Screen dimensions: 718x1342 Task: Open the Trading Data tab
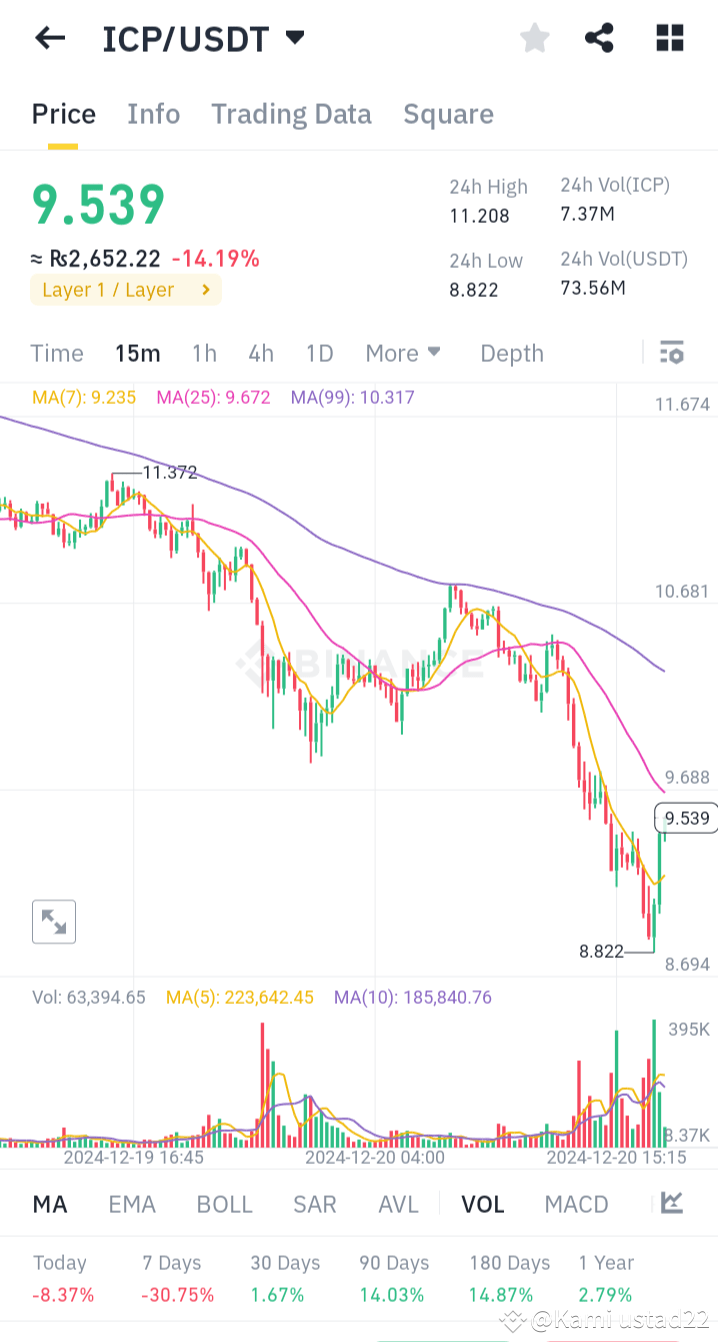[291, 114]
